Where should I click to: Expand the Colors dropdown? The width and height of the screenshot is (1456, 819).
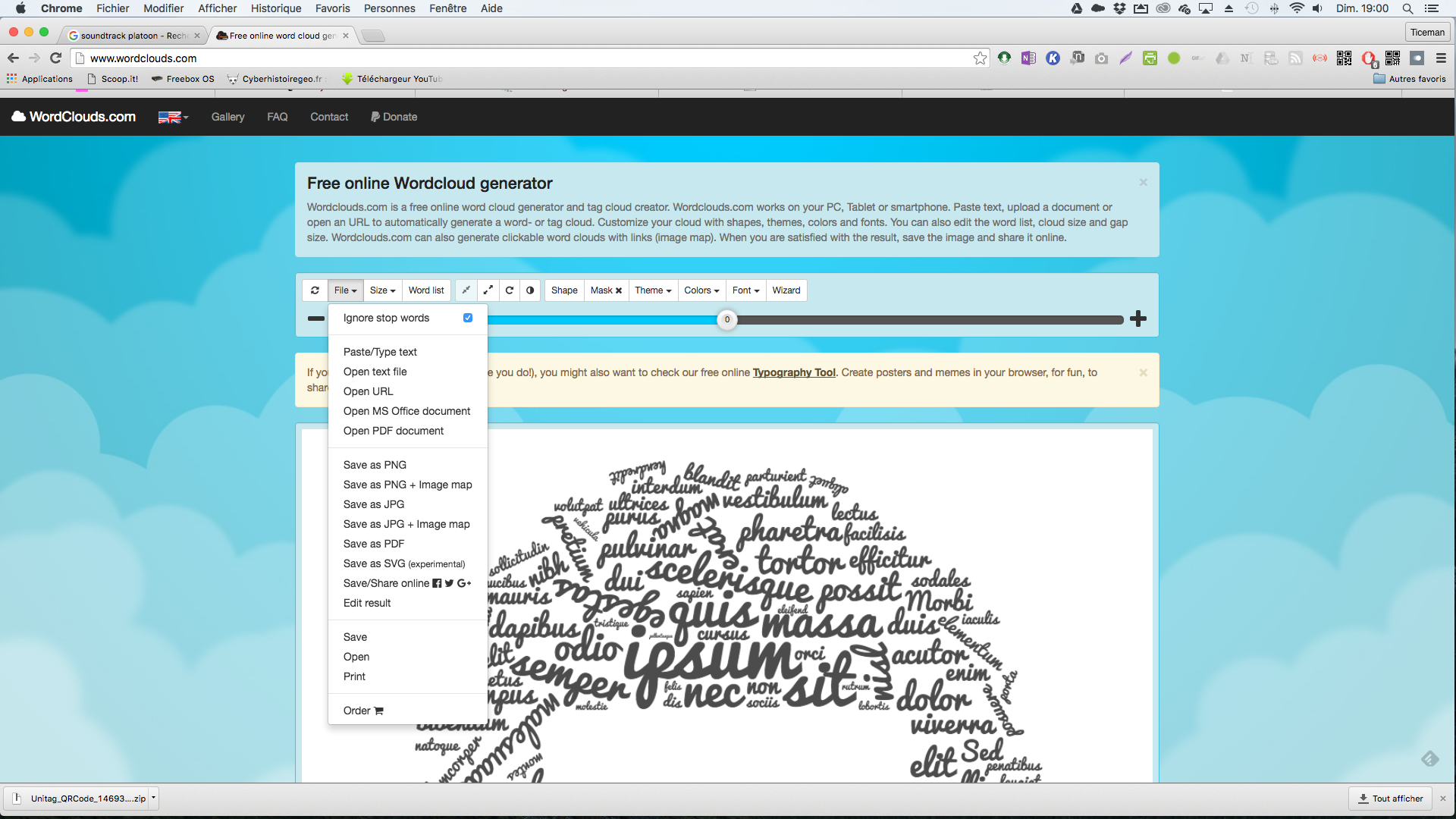pos(700,290)
